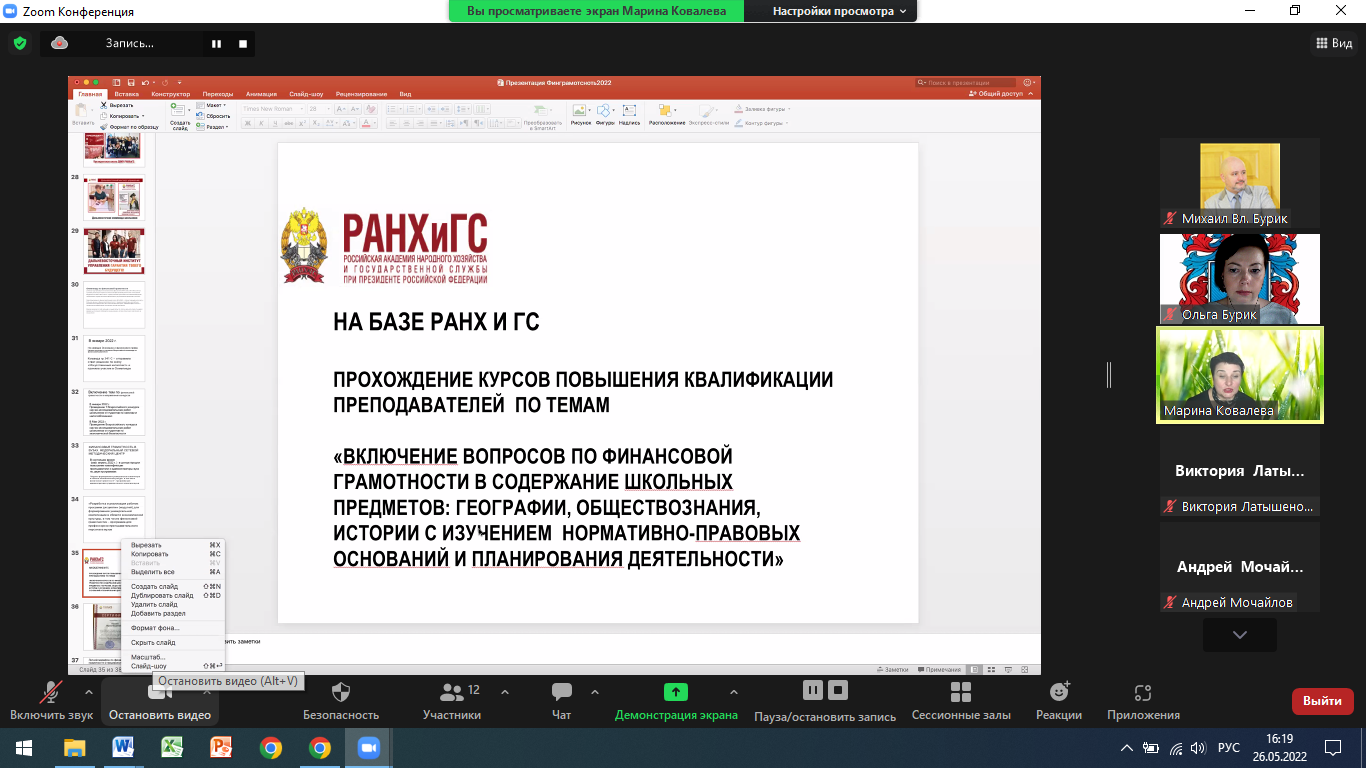Open the Приложения apps panel

pos(1143,700)
